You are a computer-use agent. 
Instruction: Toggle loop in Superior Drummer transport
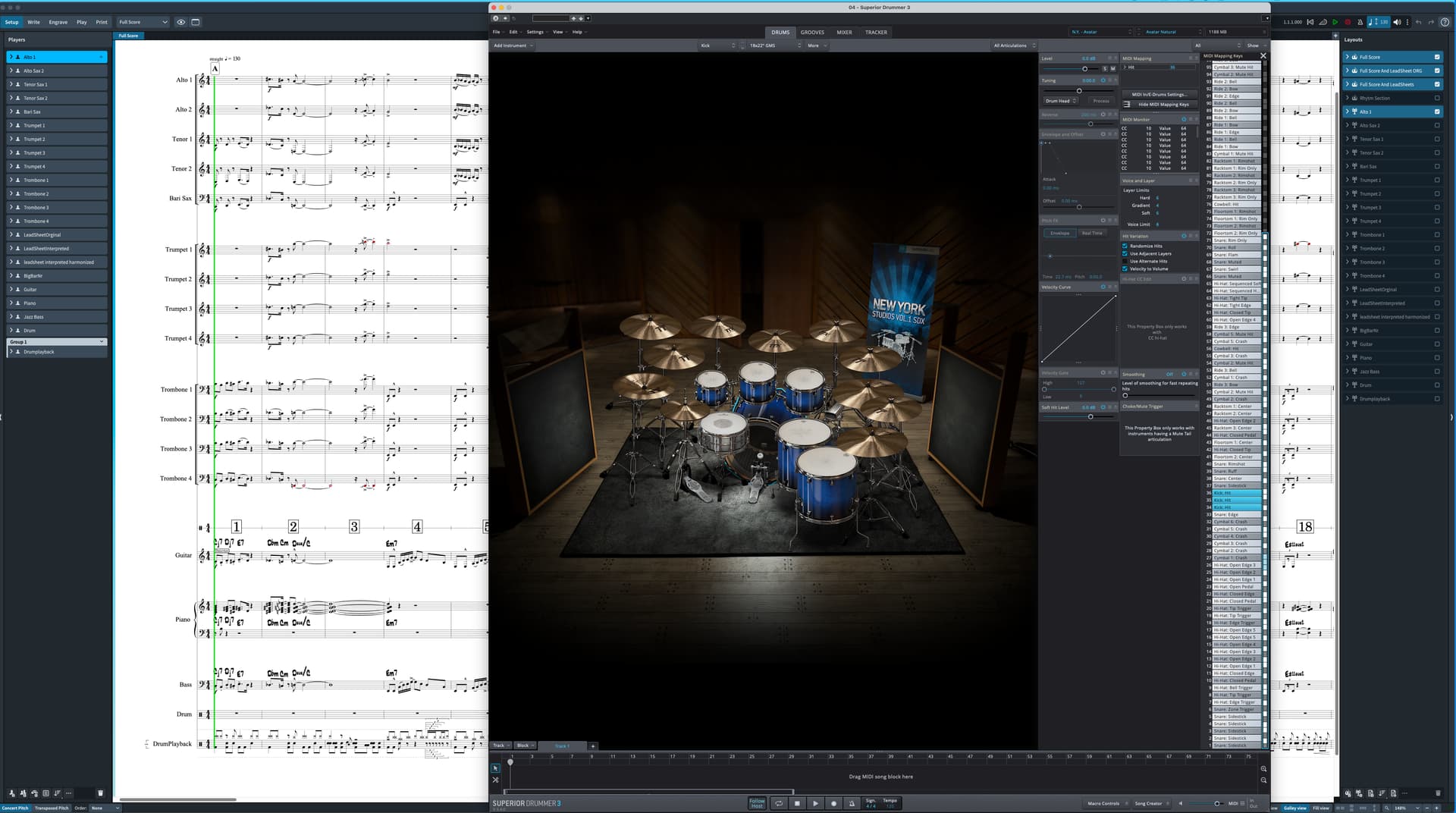(778, 803)
